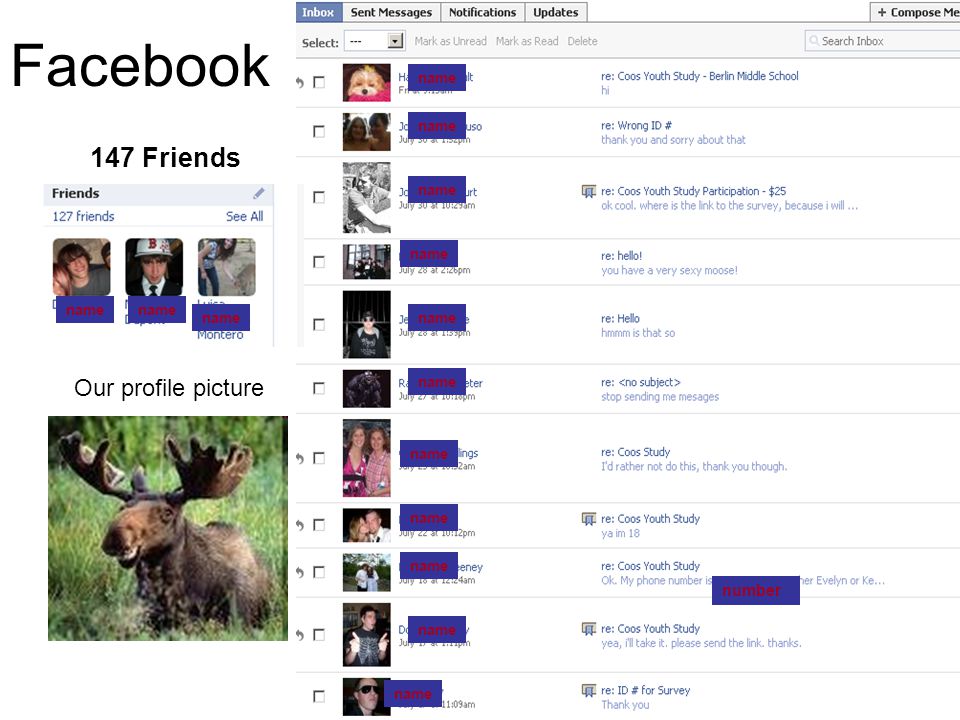Click 'See All' friends link
The height and width of the screenshot is (720, 960).
coord(244,216)
